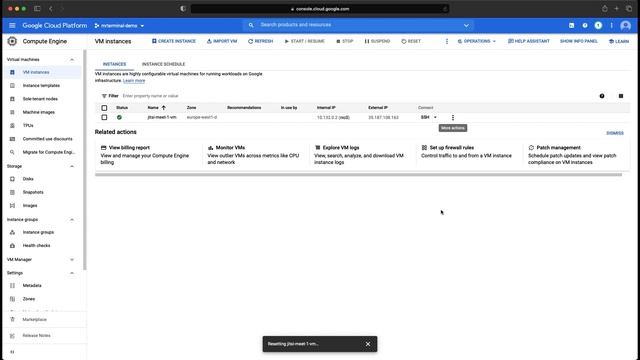640x360 pixels.
Task: Open the View billing report card
Action: coord(148,155)
